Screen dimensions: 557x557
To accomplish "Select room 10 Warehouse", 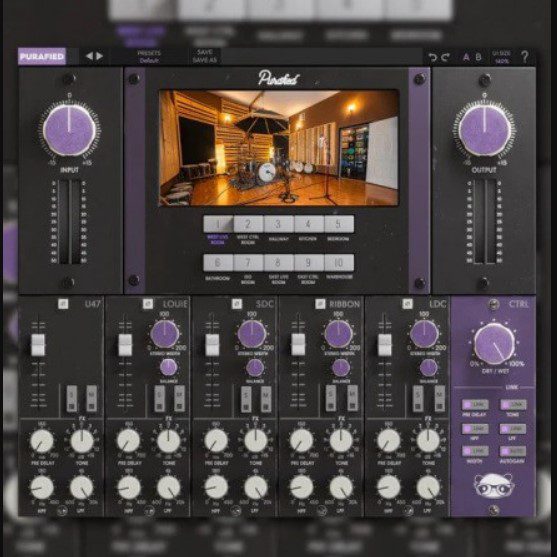I will tap(339, 263).
